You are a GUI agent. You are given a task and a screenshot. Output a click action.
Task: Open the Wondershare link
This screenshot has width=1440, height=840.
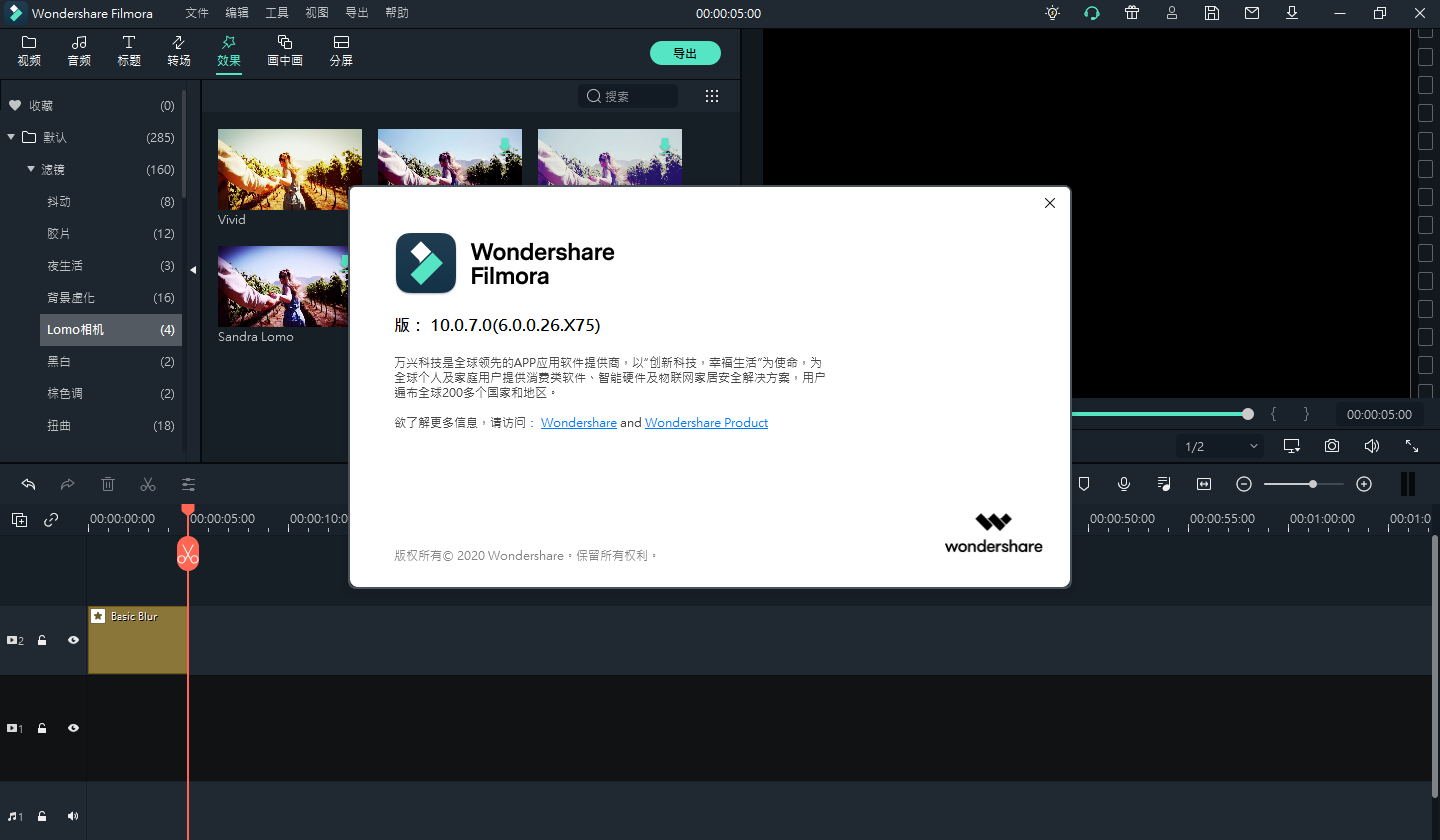(x=579, y=423)
